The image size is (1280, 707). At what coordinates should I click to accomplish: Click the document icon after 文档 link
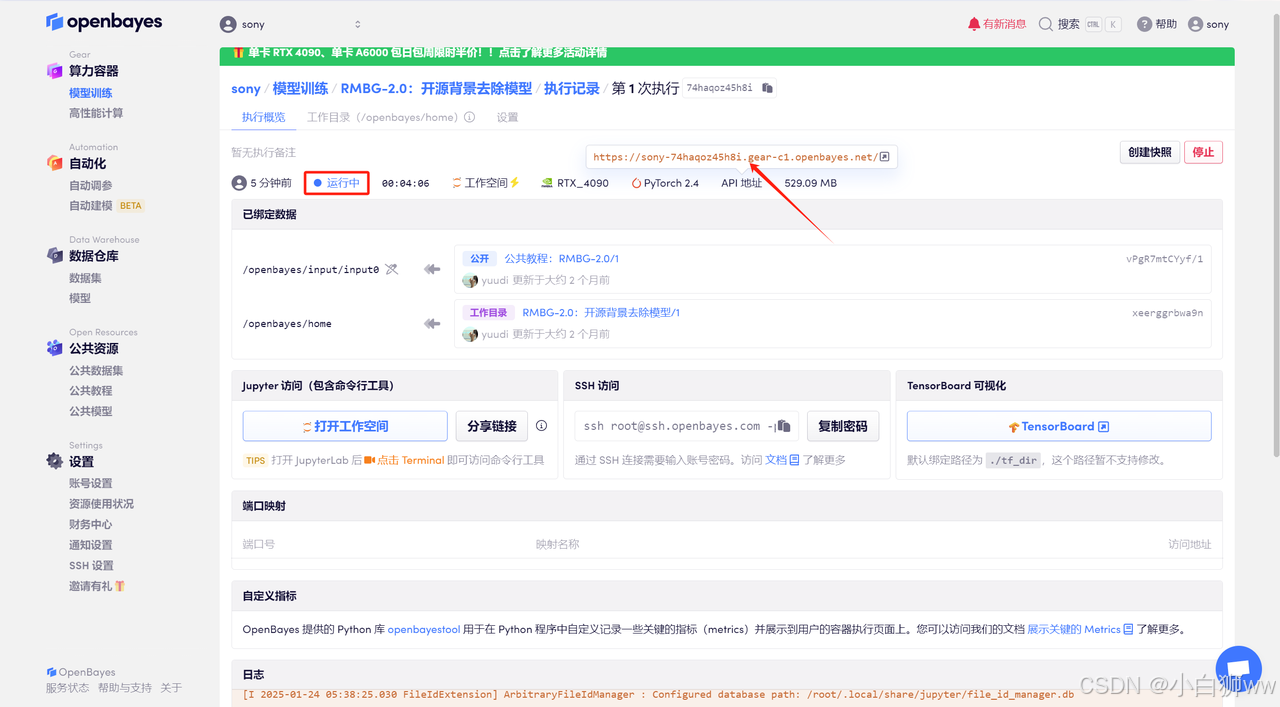[795, 460]
